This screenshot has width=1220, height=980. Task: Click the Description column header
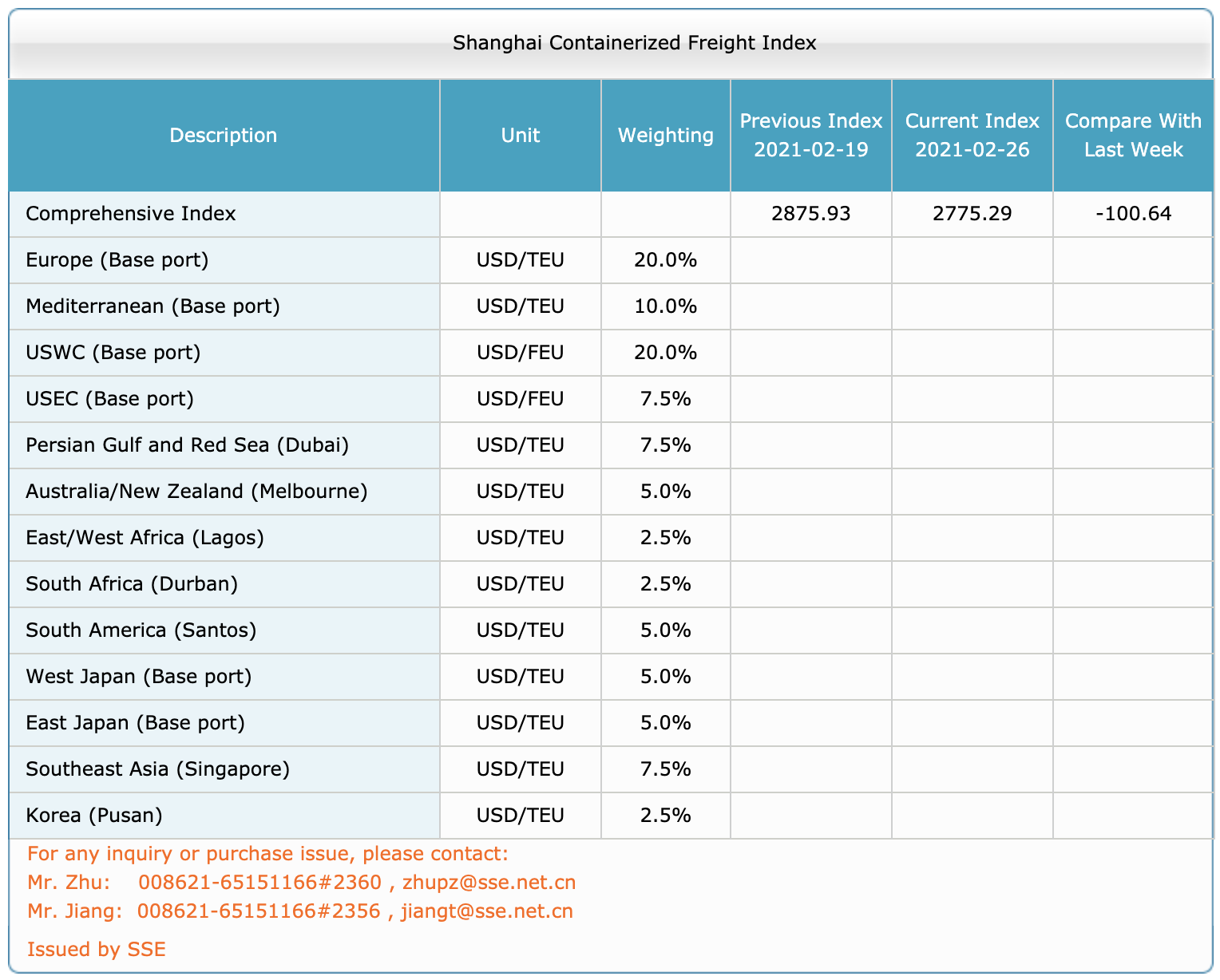(224, 136)
